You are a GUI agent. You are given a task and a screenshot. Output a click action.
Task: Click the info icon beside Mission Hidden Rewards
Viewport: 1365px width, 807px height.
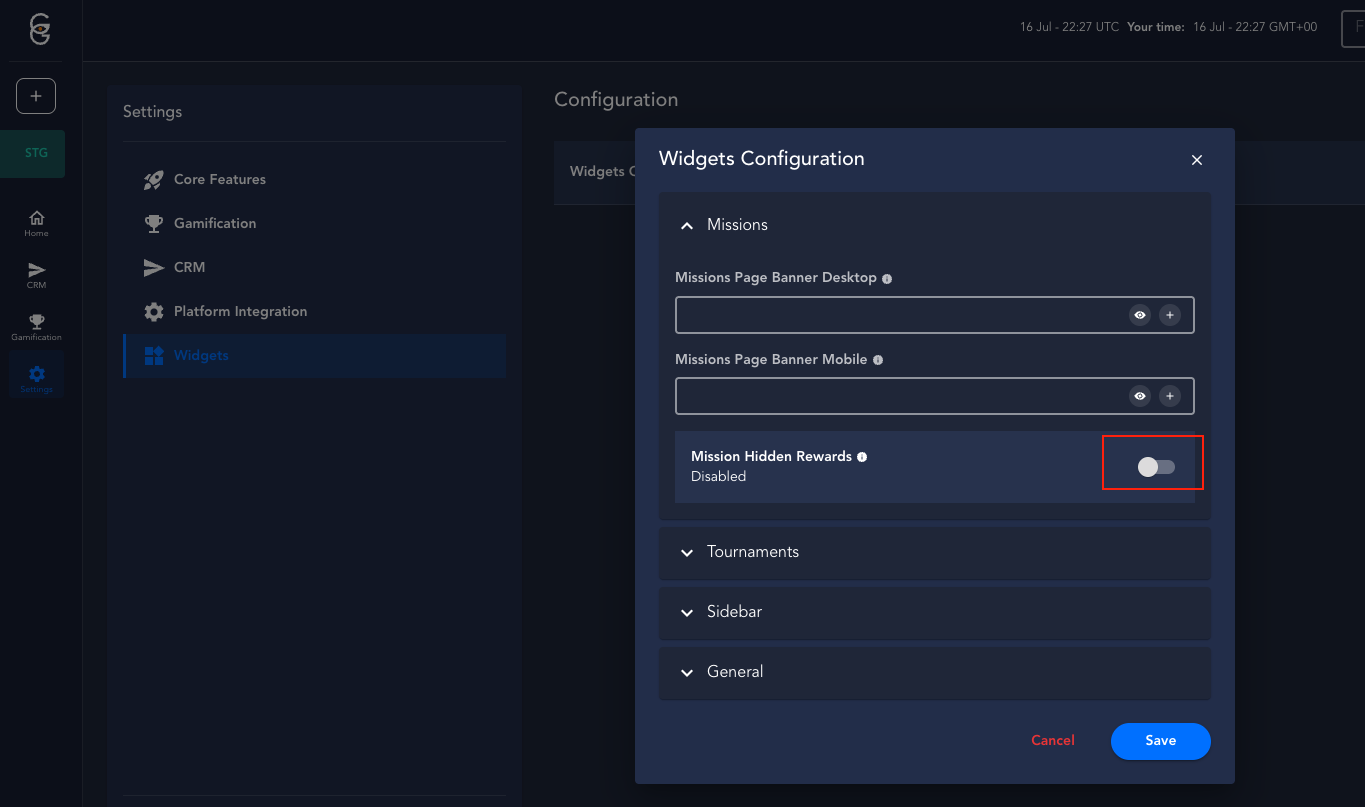click(x=862, y=457)
